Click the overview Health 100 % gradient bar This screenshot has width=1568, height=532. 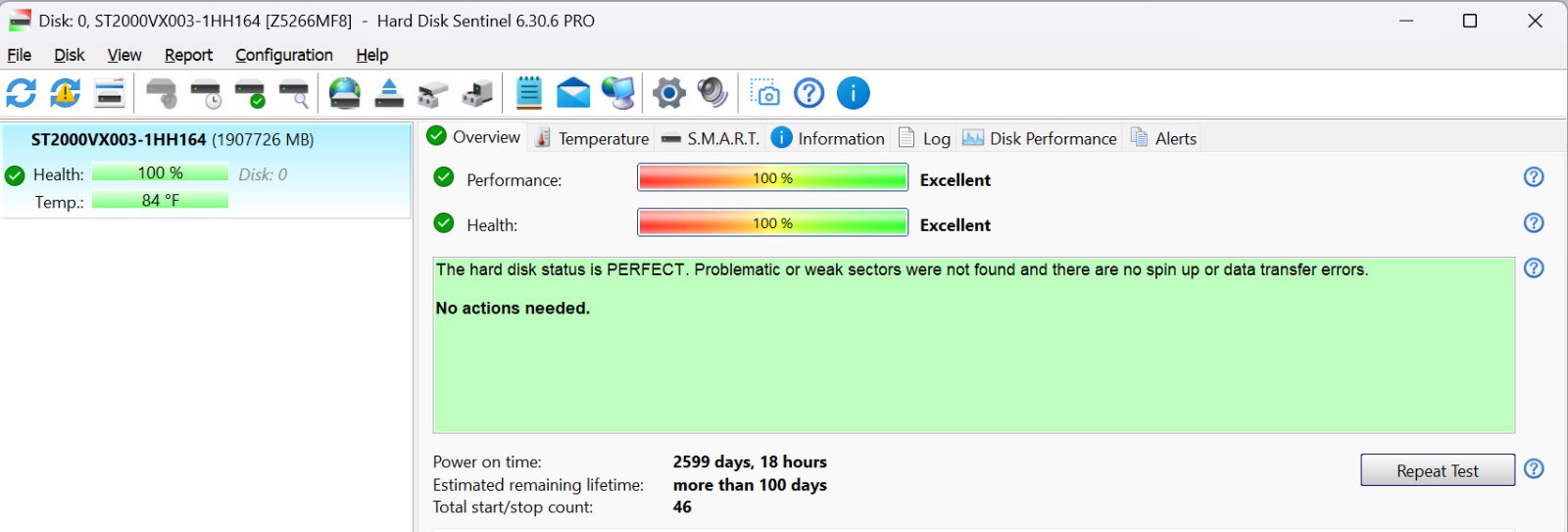point(773,222)
